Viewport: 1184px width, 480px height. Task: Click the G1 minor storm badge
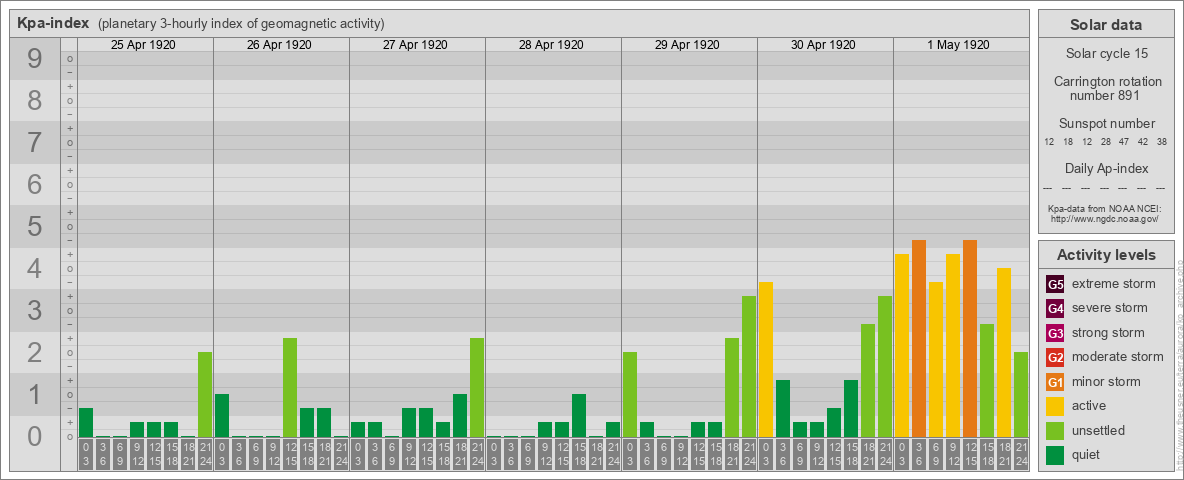tap(1056, 382)
